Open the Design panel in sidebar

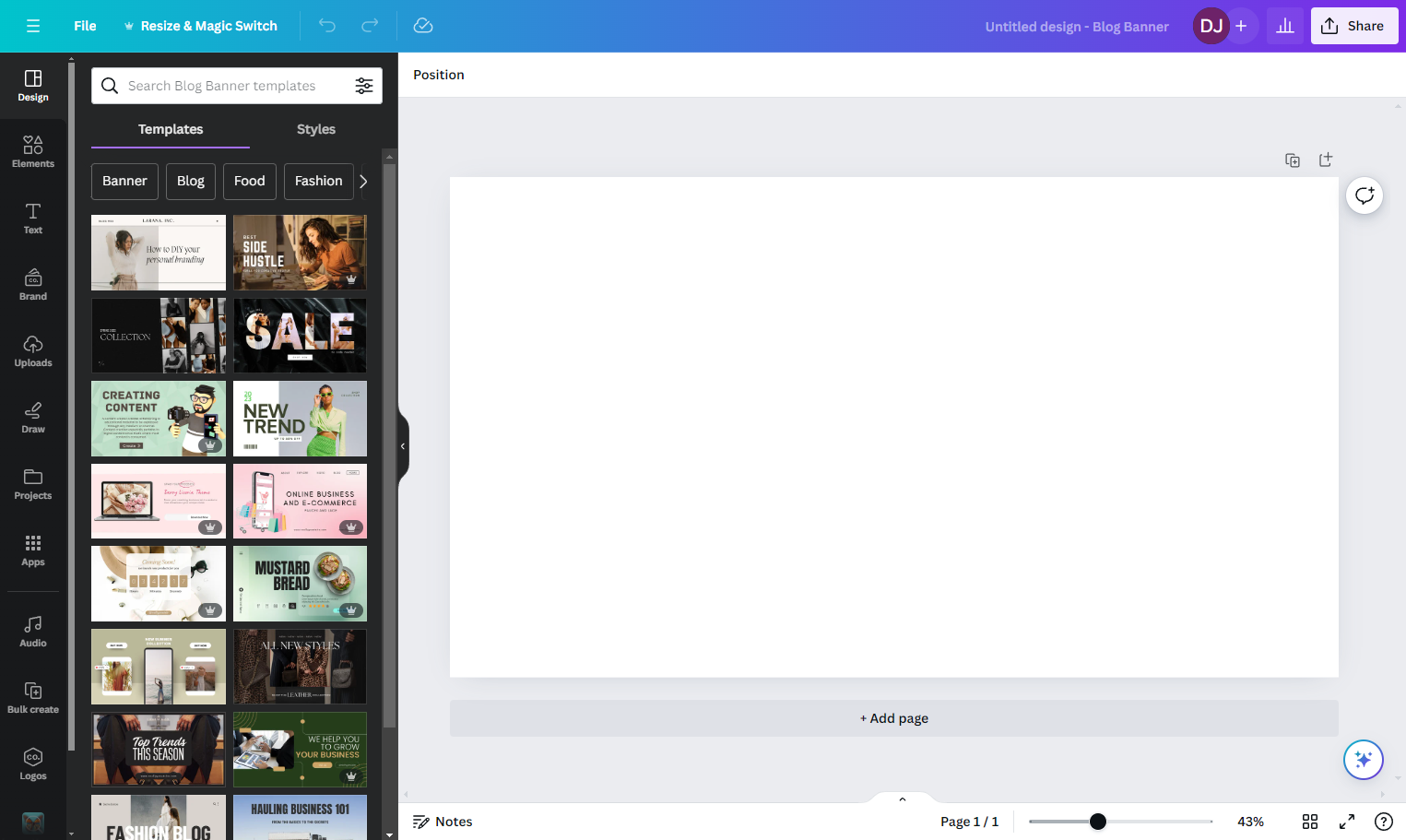tap(33, 86)
